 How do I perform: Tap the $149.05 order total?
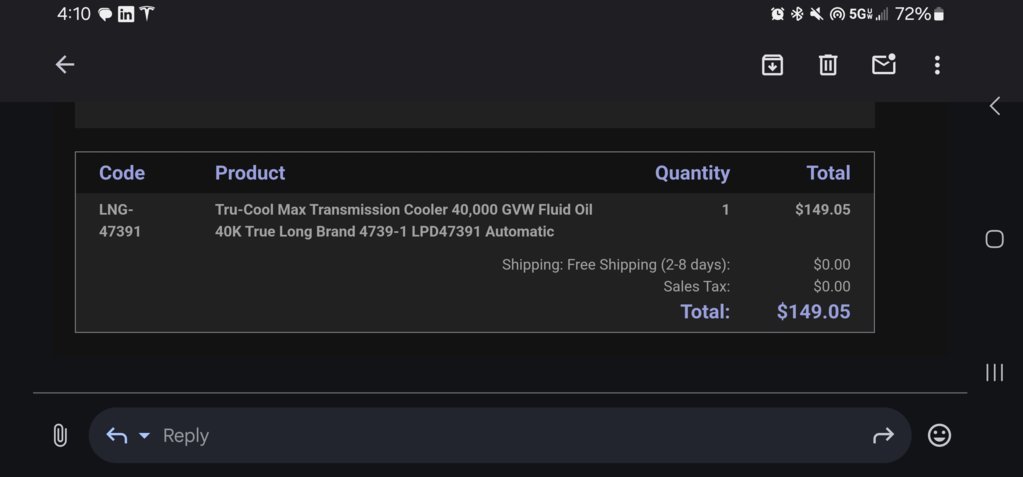coord(813,312)
